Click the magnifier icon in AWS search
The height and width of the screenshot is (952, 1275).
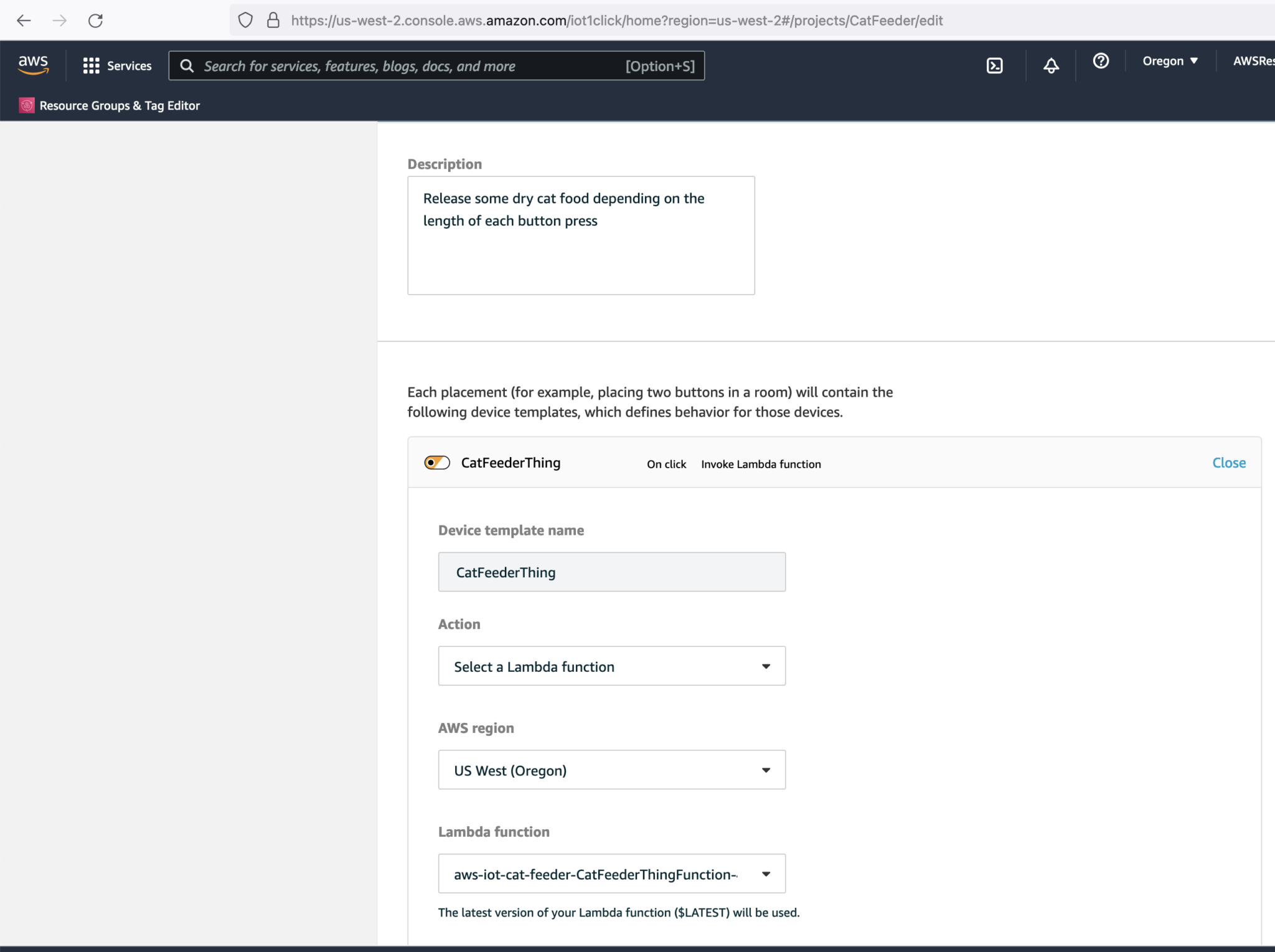[187, 66]
